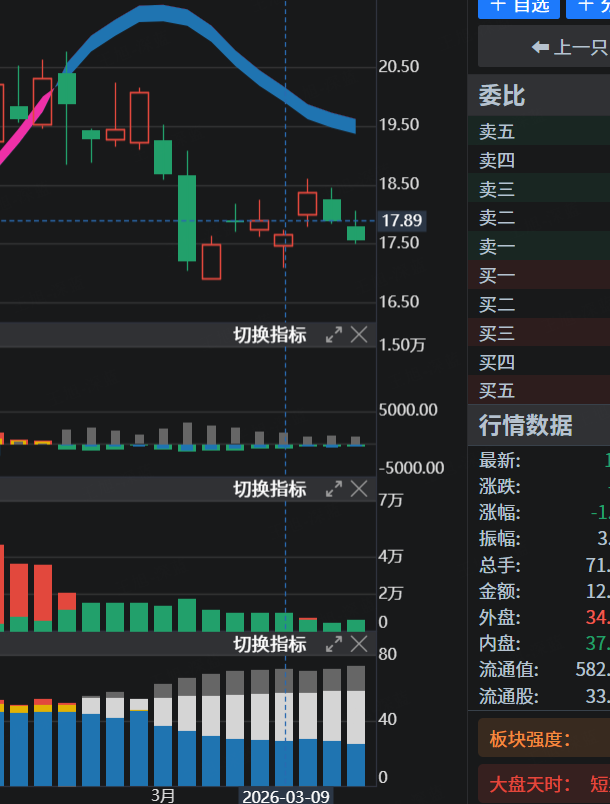The width and height of the screenshot is (610, 804).
Task: Close the bottom panel with 80 axis
Action: pos(359,645)
